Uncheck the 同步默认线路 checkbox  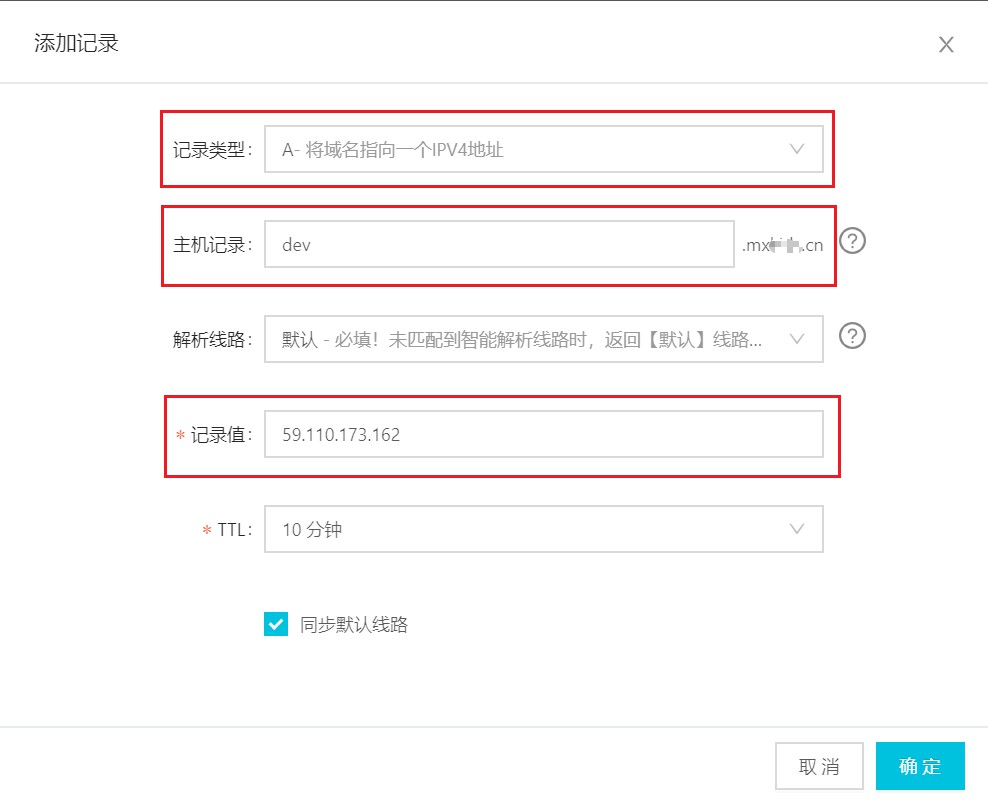click(x=276, y=625)
